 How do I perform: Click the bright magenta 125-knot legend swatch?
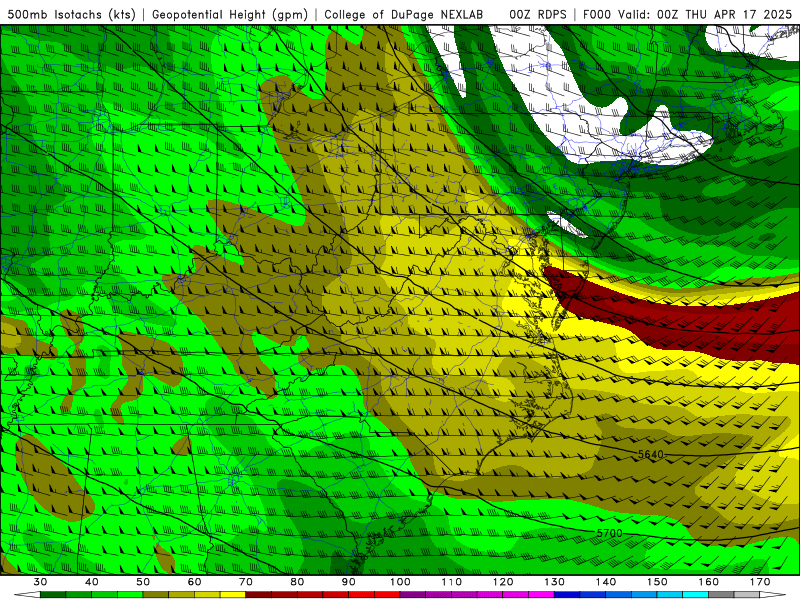[x=541, y=594]
